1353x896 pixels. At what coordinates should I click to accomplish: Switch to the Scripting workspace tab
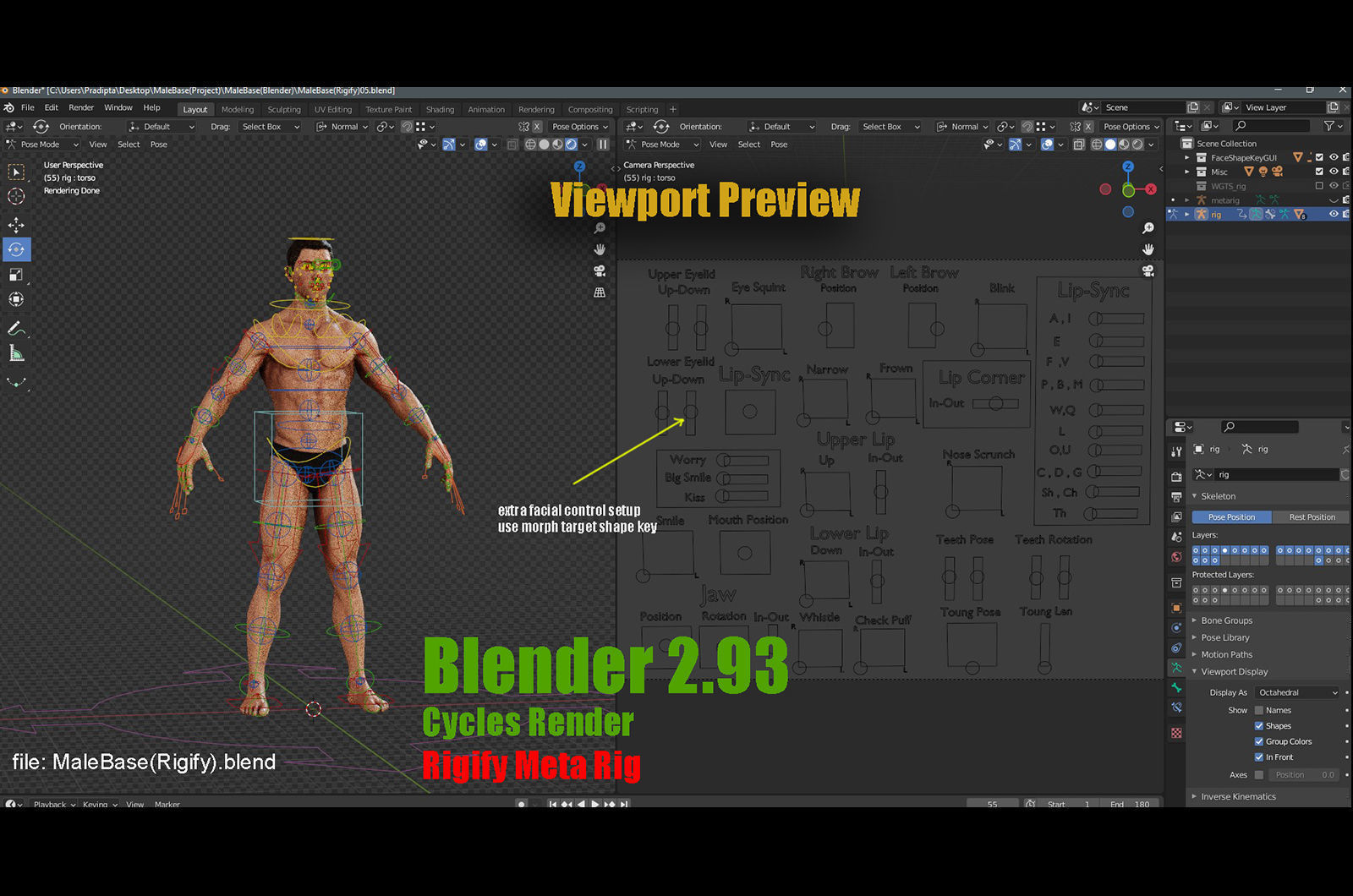pyautogui.click(x=643, y=110)
